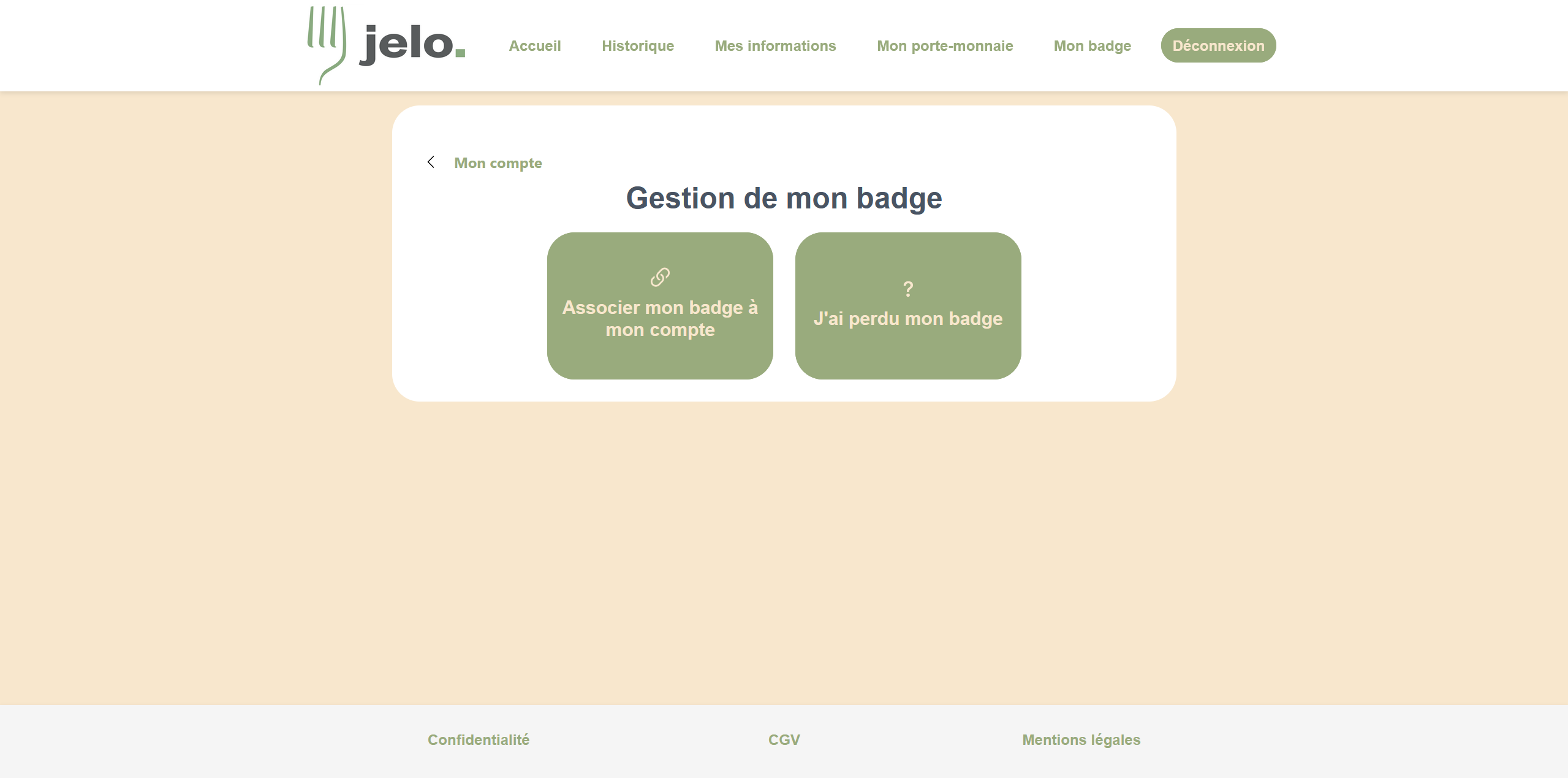Open Mon porte-monnaie
Screen dimensions: 1568x778
pos(944,45)
